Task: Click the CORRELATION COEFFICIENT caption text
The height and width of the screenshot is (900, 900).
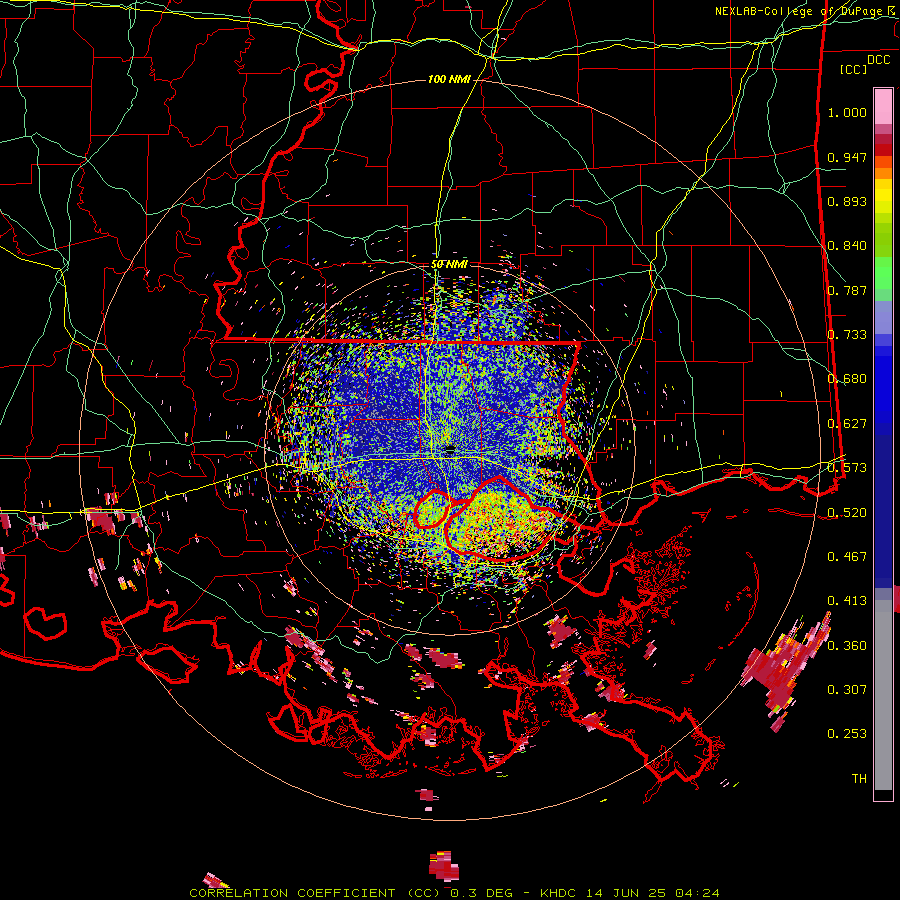Action: 292,893
